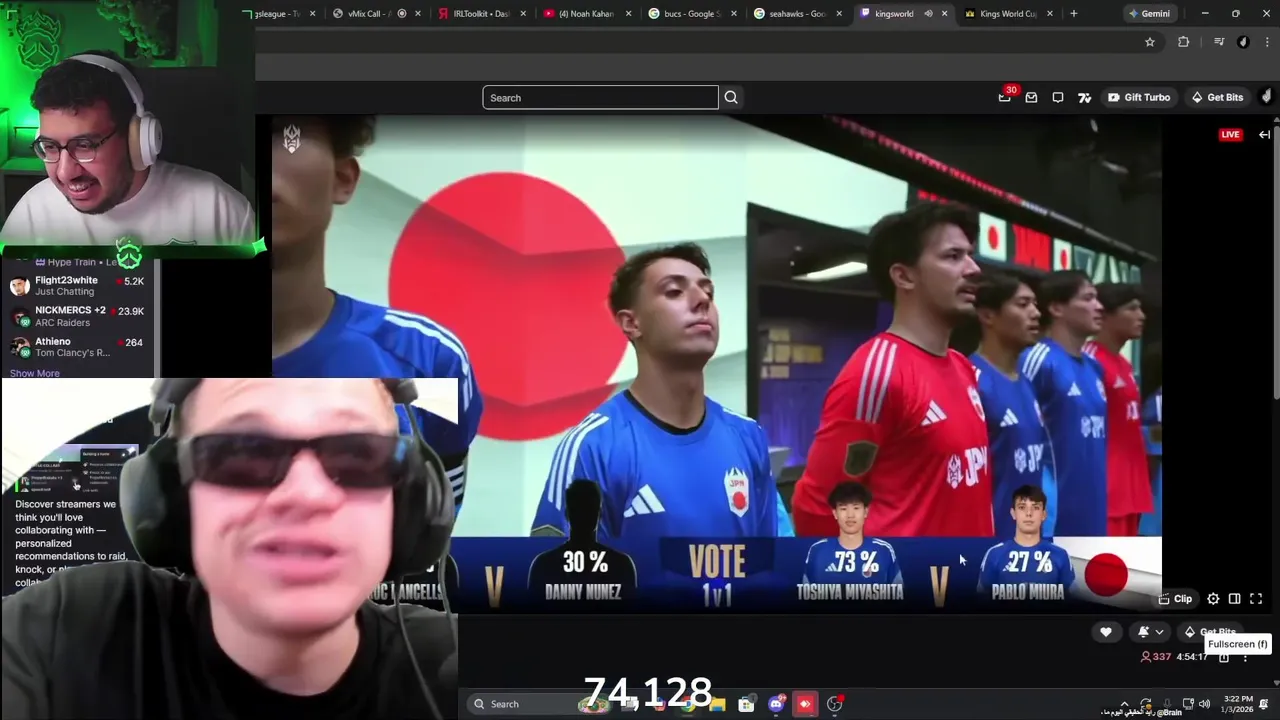Open the clock showing 3:22 PM
This screenshot has height=720, width=1280.
pyautogui.click(x=1238, y=704)
